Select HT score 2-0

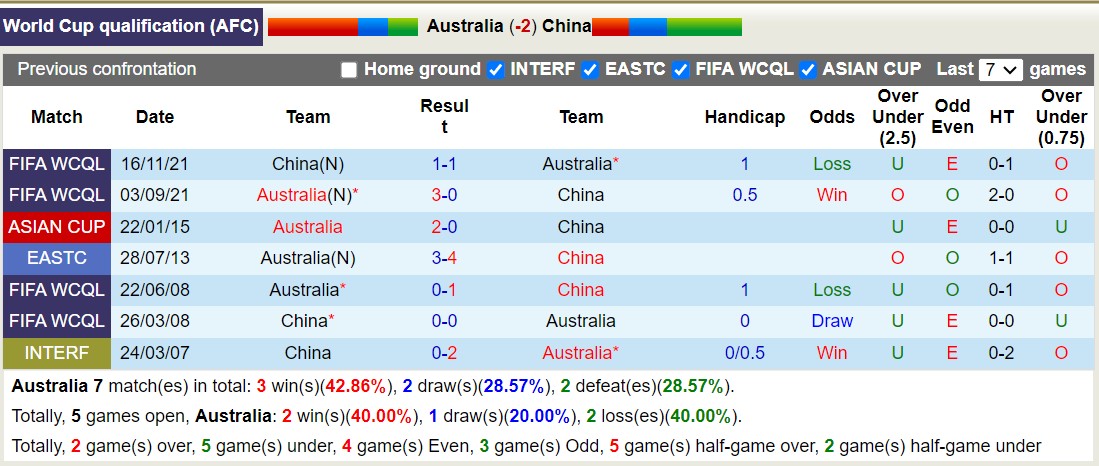coord(1002,196)
